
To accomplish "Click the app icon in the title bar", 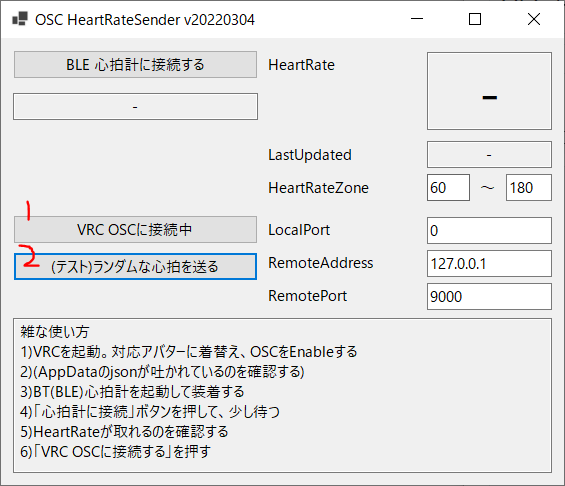I will (x=20, y=19).
